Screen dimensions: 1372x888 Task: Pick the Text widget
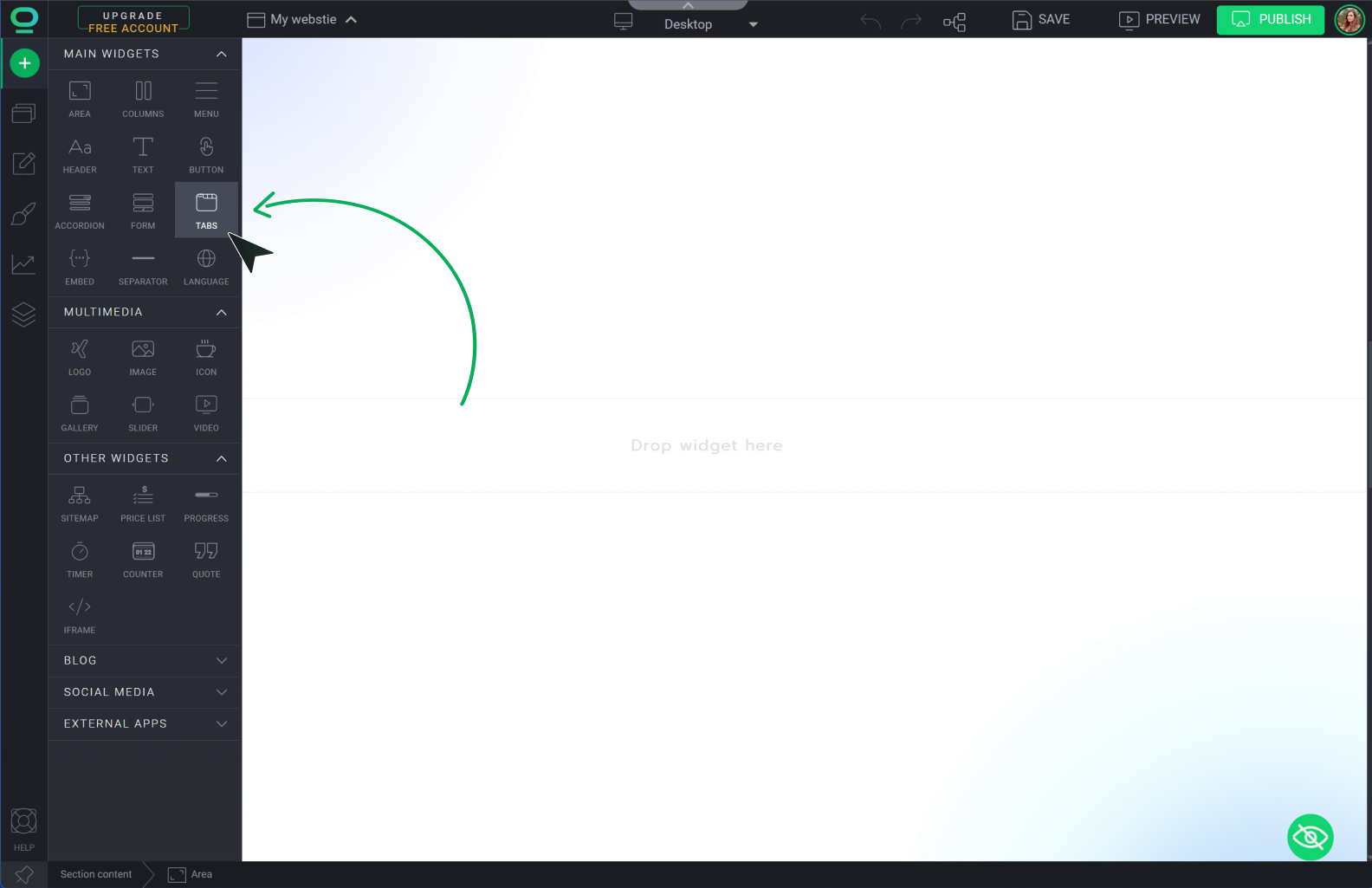[143, 155]
